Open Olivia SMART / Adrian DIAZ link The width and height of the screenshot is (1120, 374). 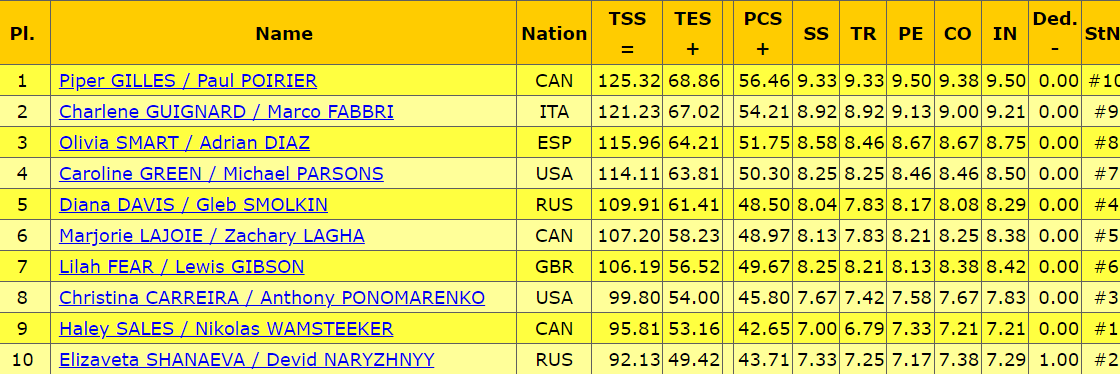(184, 143)
